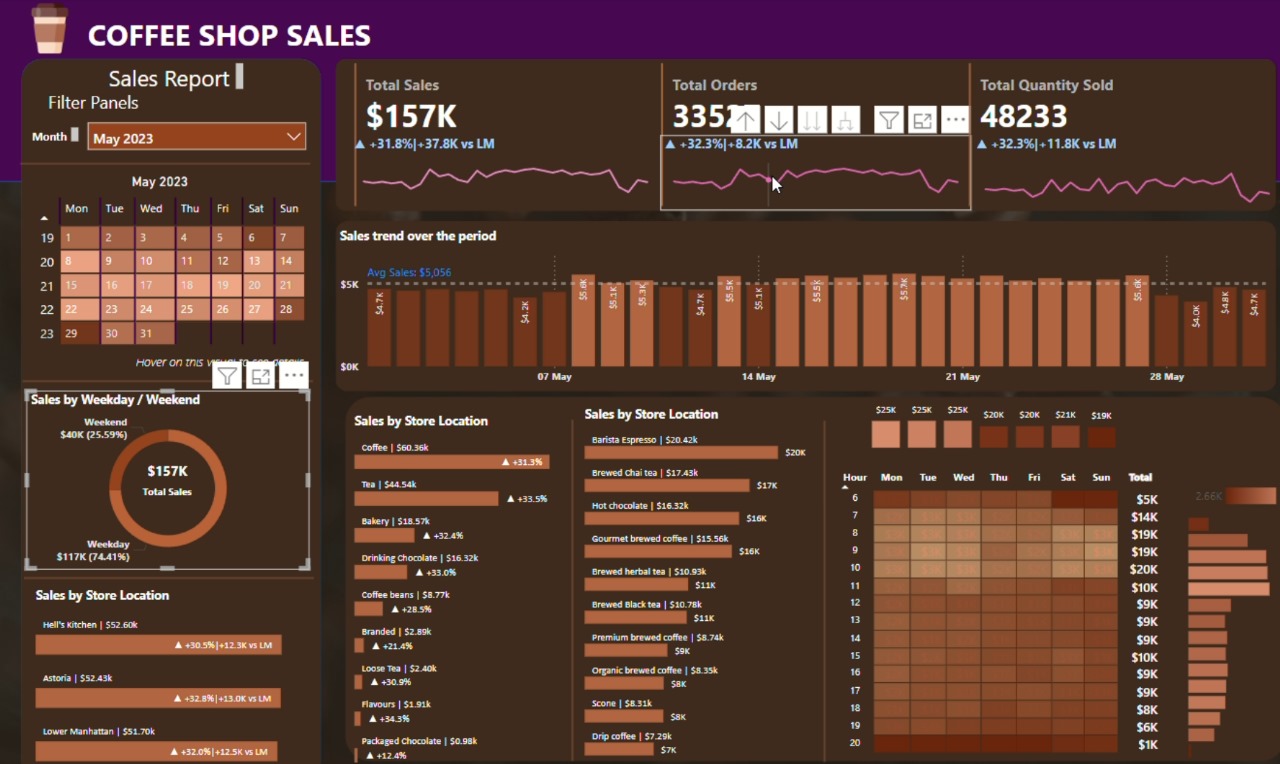Screen dimensions: 1280x764
Task: Select day 25 in the May calendar
Action: point(192,310)
